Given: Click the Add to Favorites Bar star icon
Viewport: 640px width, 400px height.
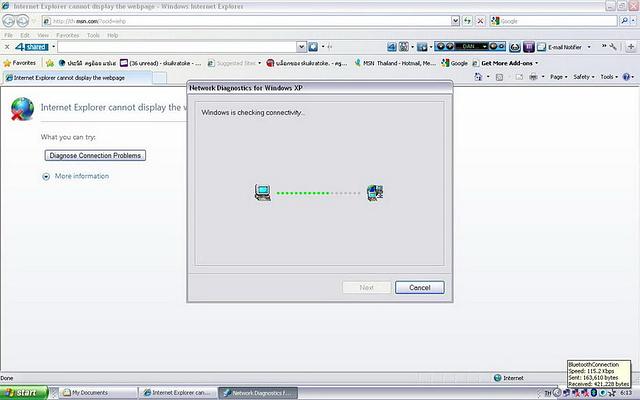Looking at the screenshot, I should pyautogui.click(x=50, y=63).
